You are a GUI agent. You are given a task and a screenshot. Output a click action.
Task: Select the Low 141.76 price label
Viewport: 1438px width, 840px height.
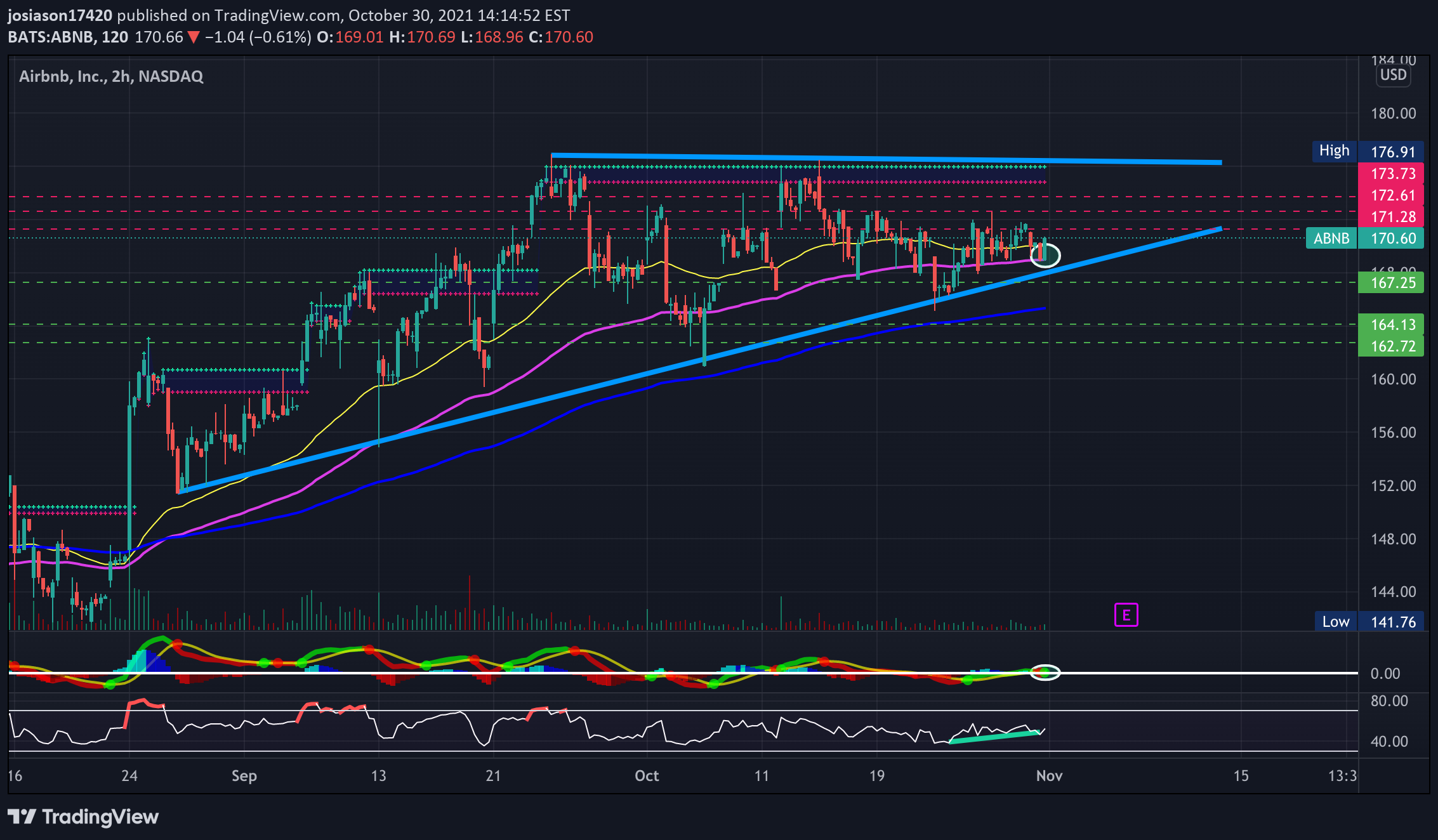(x=1369, y=622)
